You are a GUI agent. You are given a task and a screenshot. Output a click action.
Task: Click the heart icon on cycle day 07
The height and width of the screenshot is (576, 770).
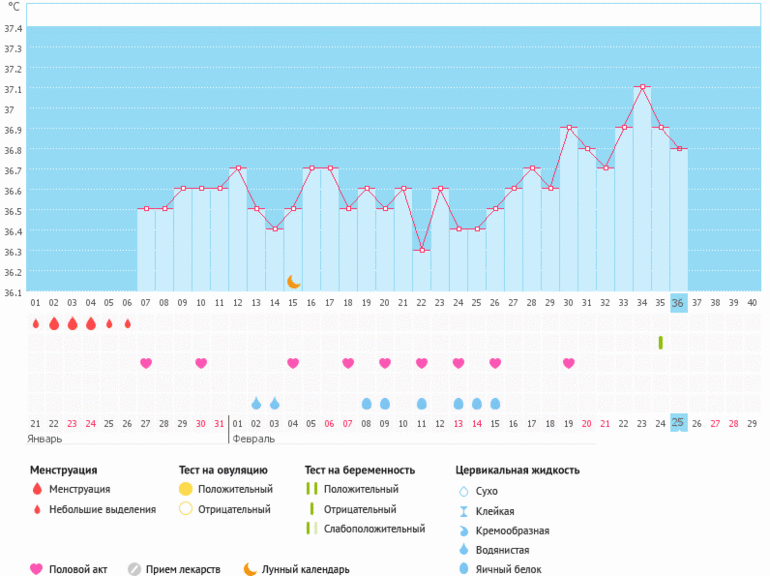146,363
